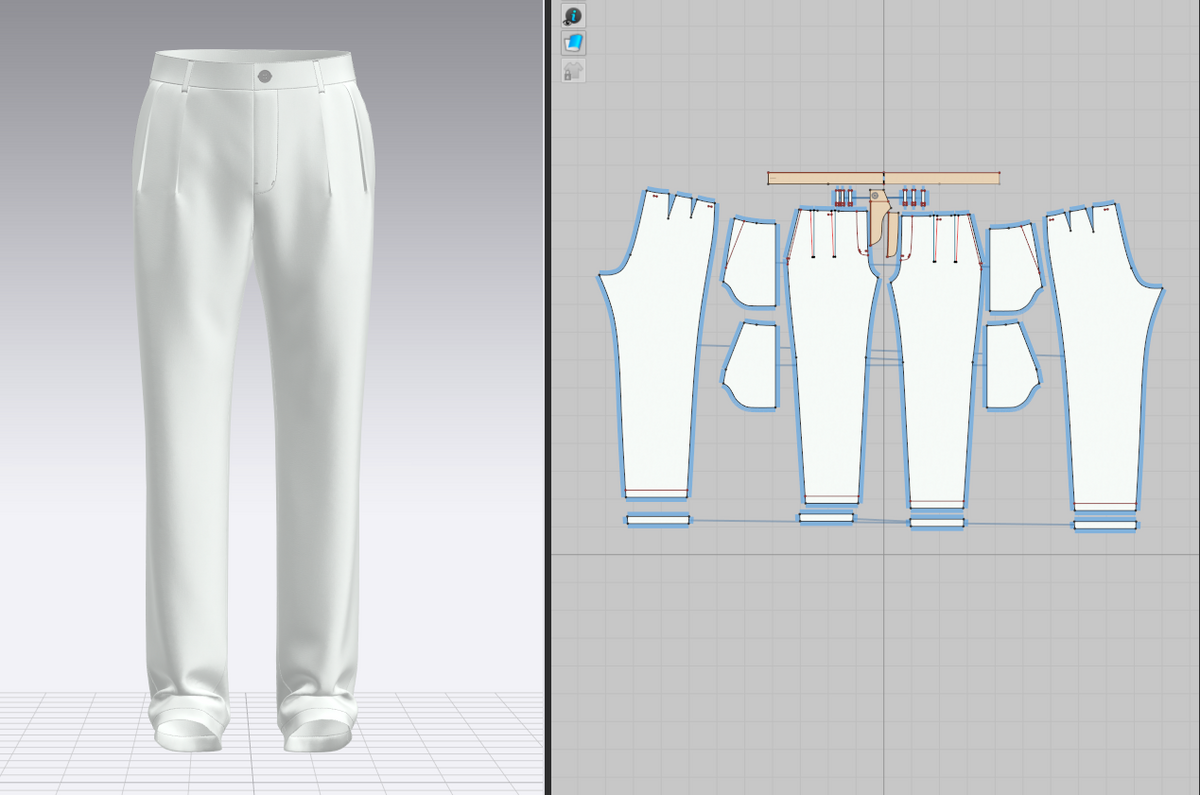The height and width of the screenshot is (795, 1200).
Task: Select the rightmost hem cuff strip piece
Action: coord(1106,524)
